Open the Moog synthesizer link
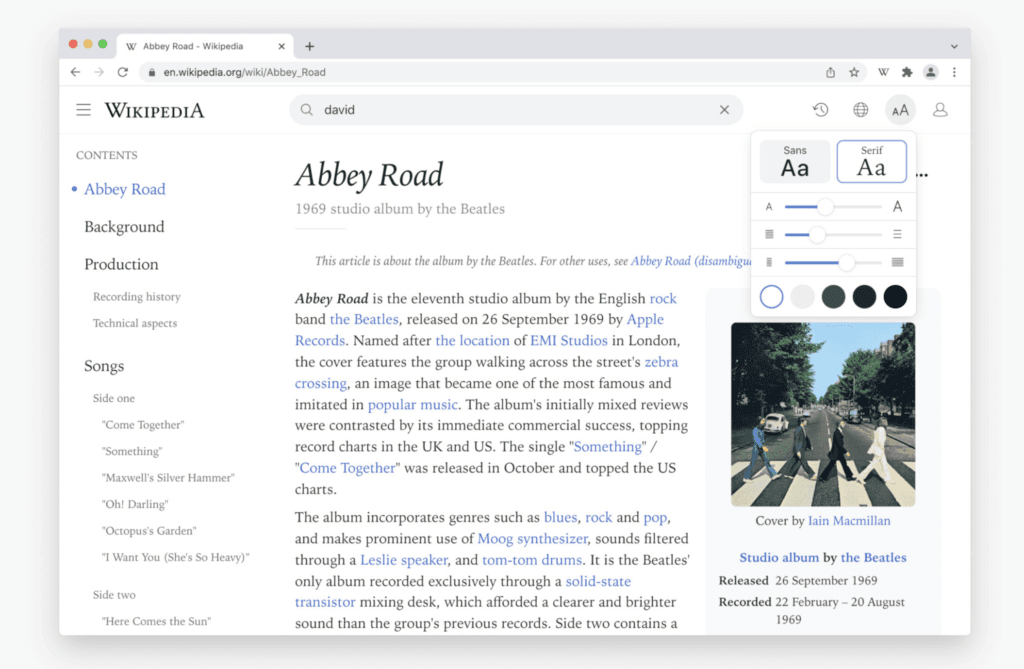1024x669 pixels. (533, 539)
